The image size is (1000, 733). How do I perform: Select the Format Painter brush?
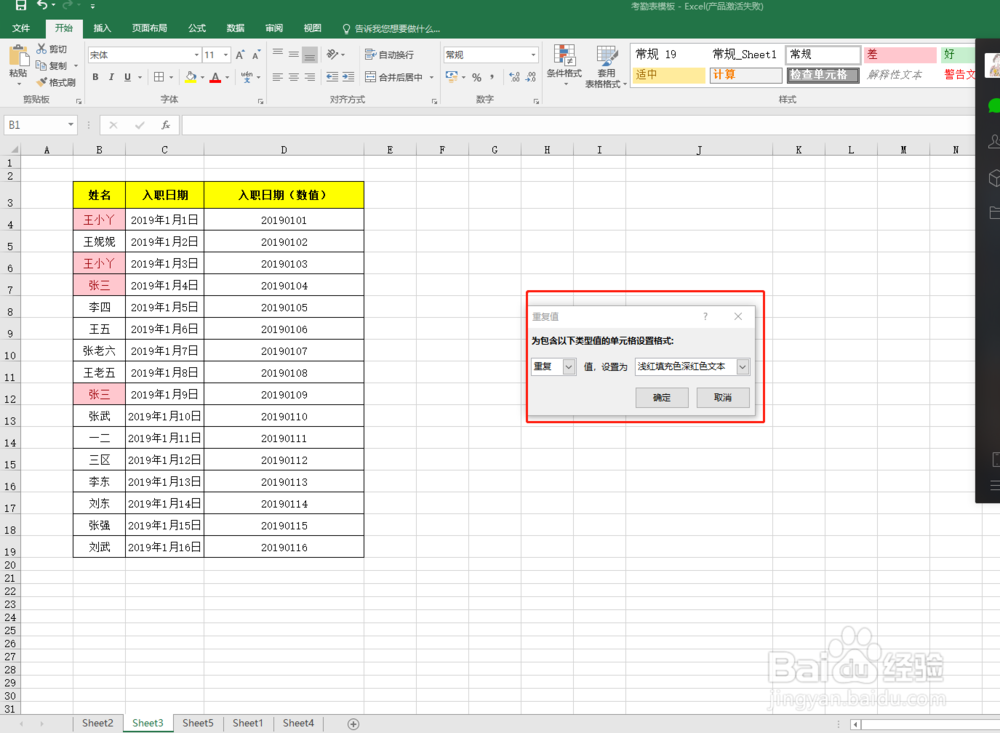[x=42, y=82]
